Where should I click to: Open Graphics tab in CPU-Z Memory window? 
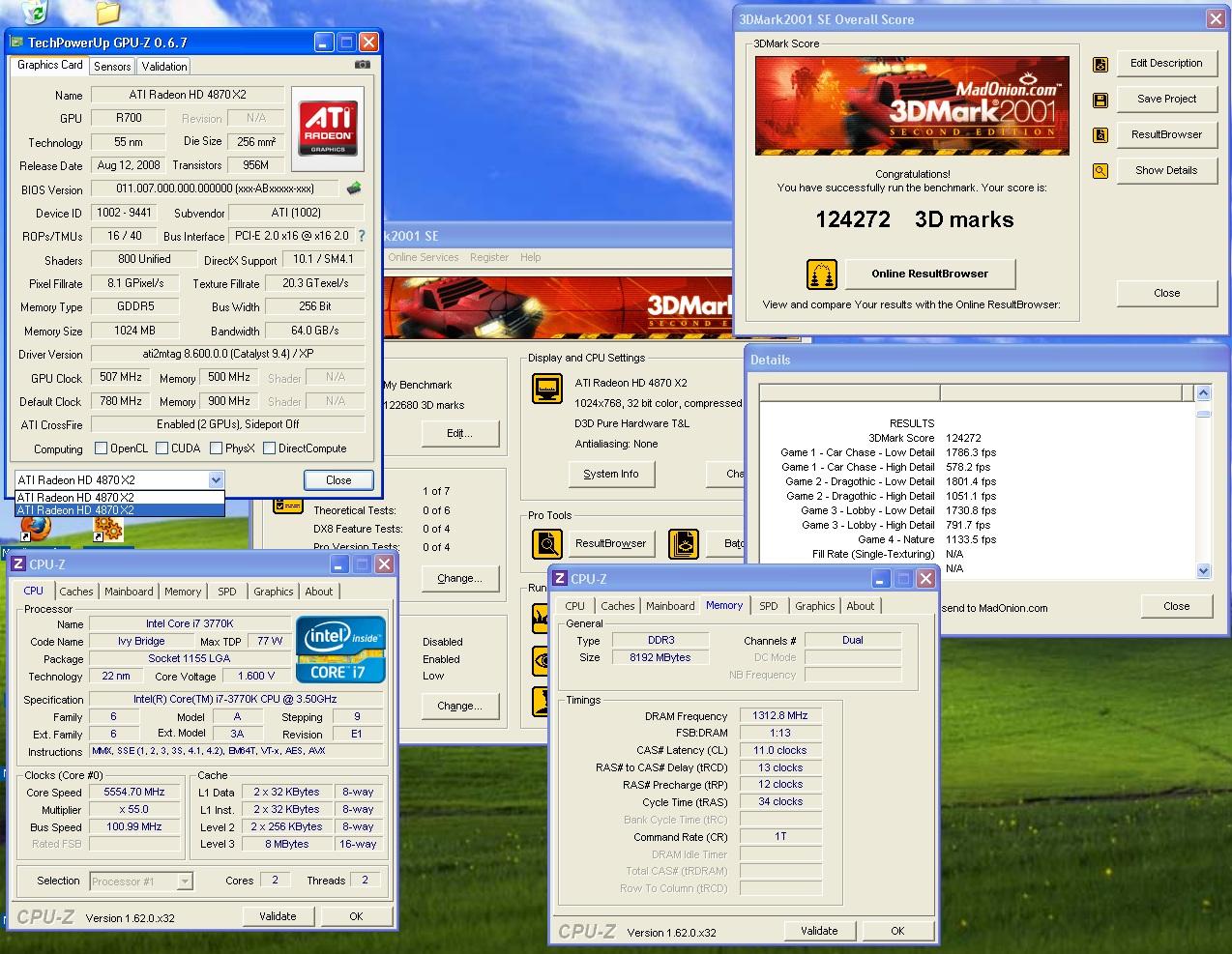click(814, 606)
